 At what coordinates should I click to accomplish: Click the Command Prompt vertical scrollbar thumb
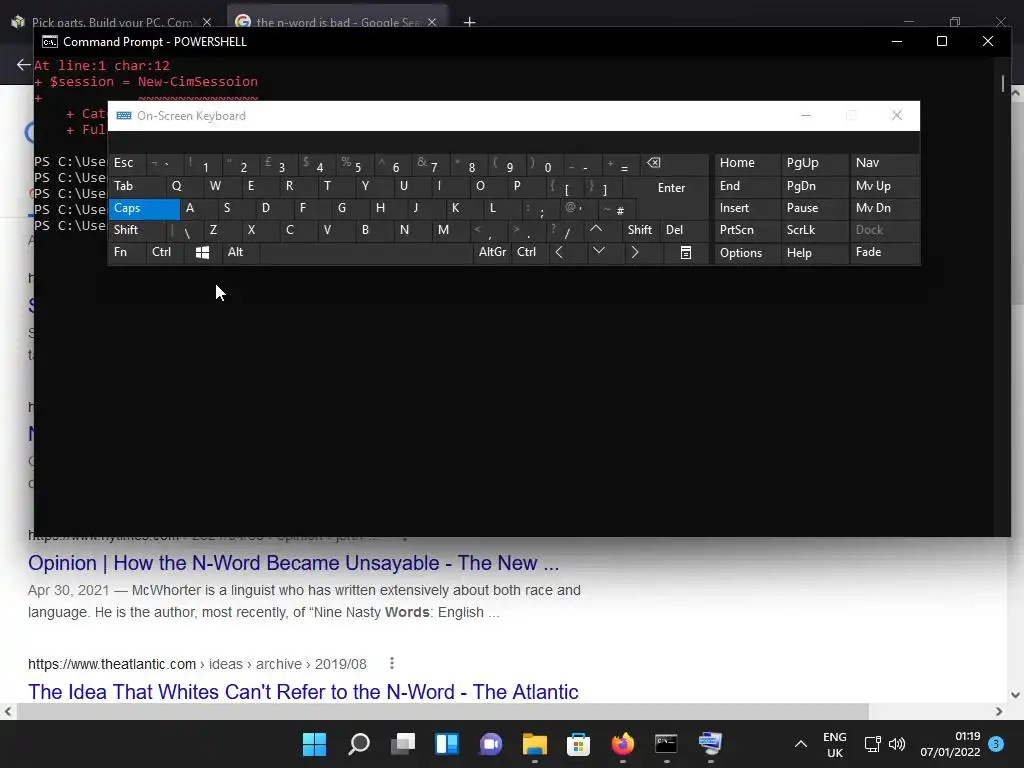click(x=1003, y=84)
